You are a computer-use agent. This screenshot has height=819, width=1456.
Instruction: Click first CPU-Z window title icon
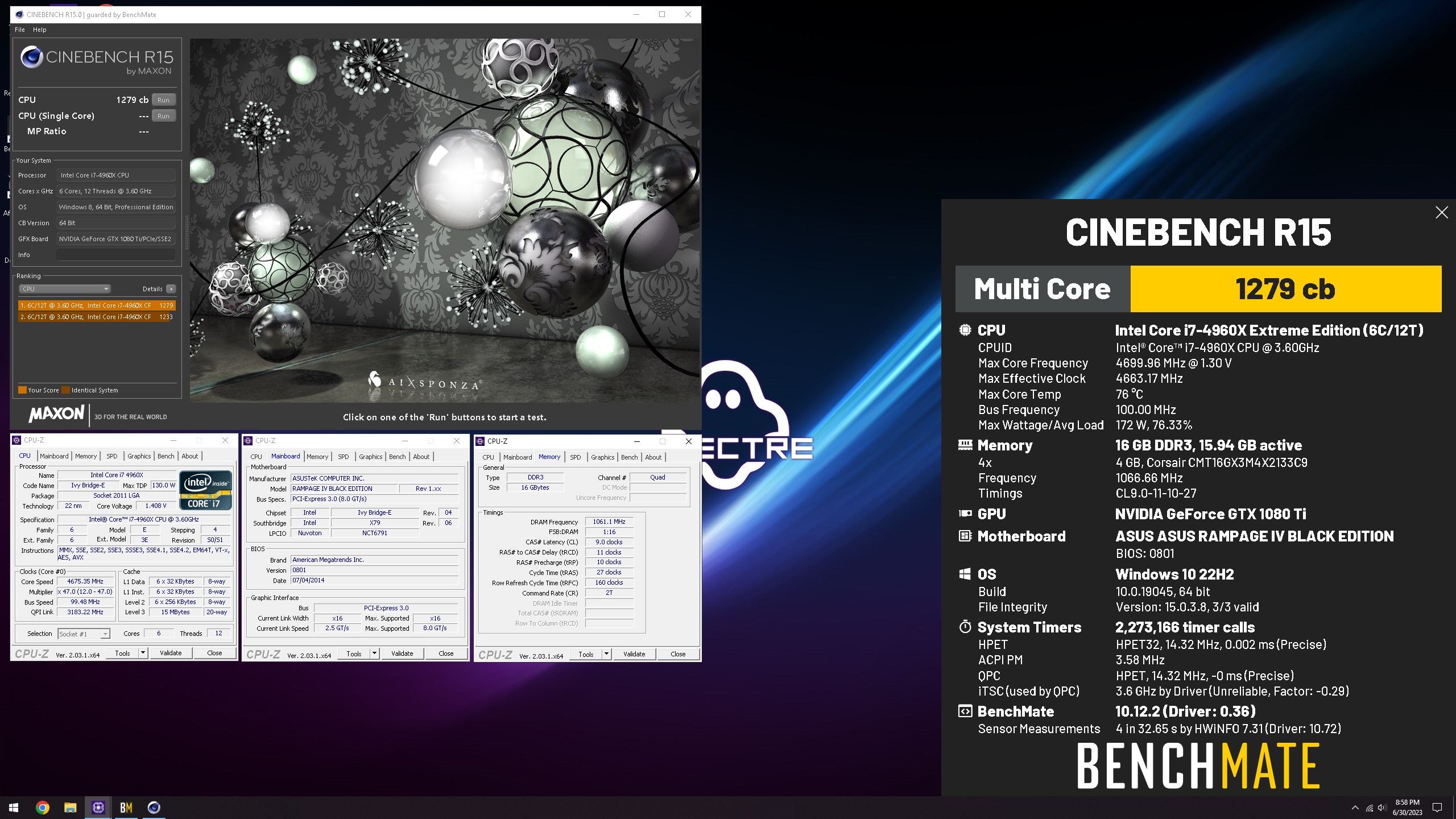[x=17, y=440]
